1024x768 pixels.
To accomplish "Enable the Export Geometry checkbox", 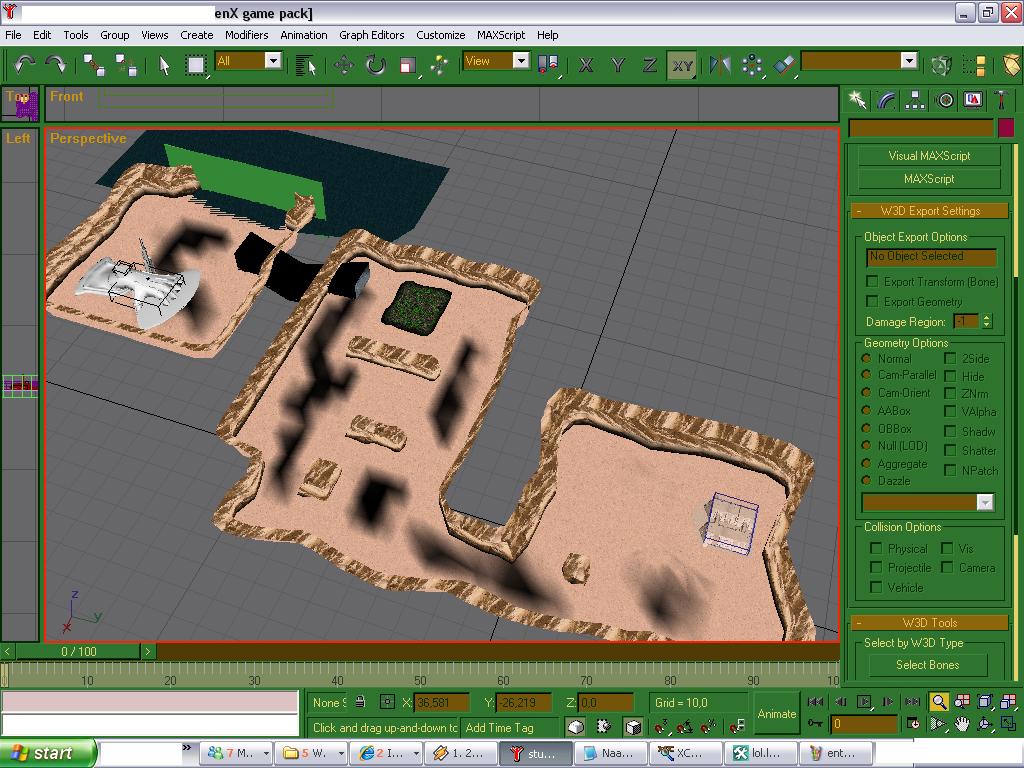I will point(872,302).
